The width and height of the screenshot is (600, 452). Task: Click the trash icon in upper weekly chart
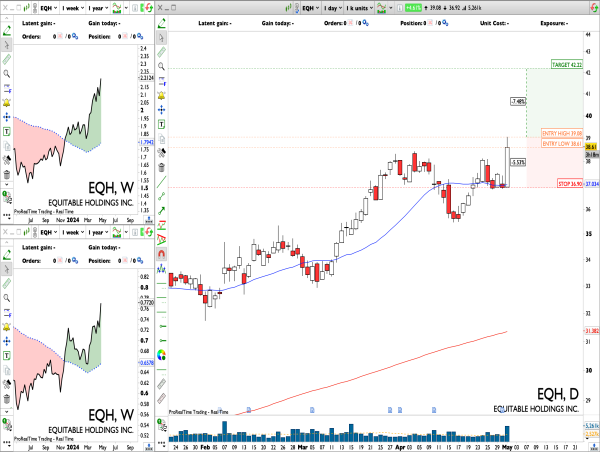(x=7, y=175)
